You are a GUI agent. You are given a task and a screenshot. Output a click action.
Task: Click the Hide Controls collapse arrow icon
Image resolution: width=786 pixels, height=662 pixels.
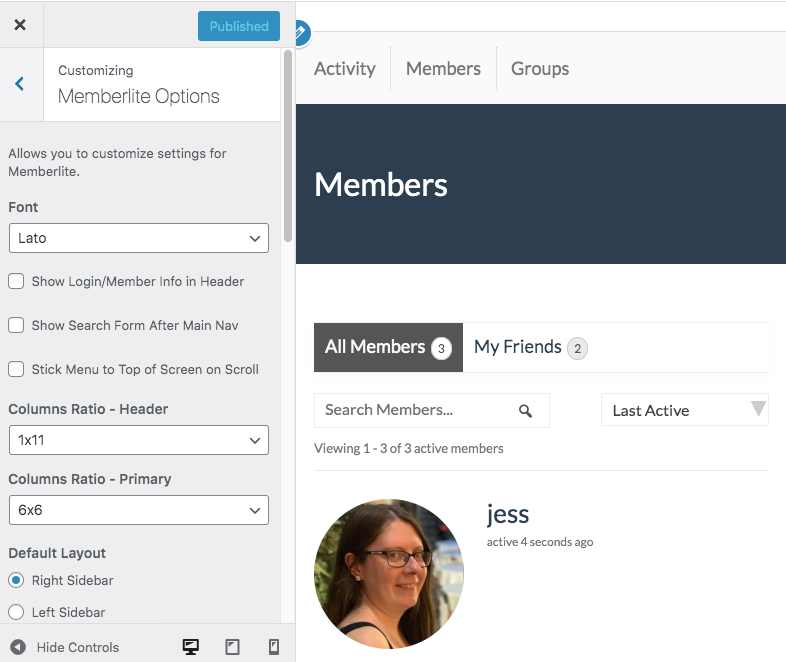coord(17,647)
